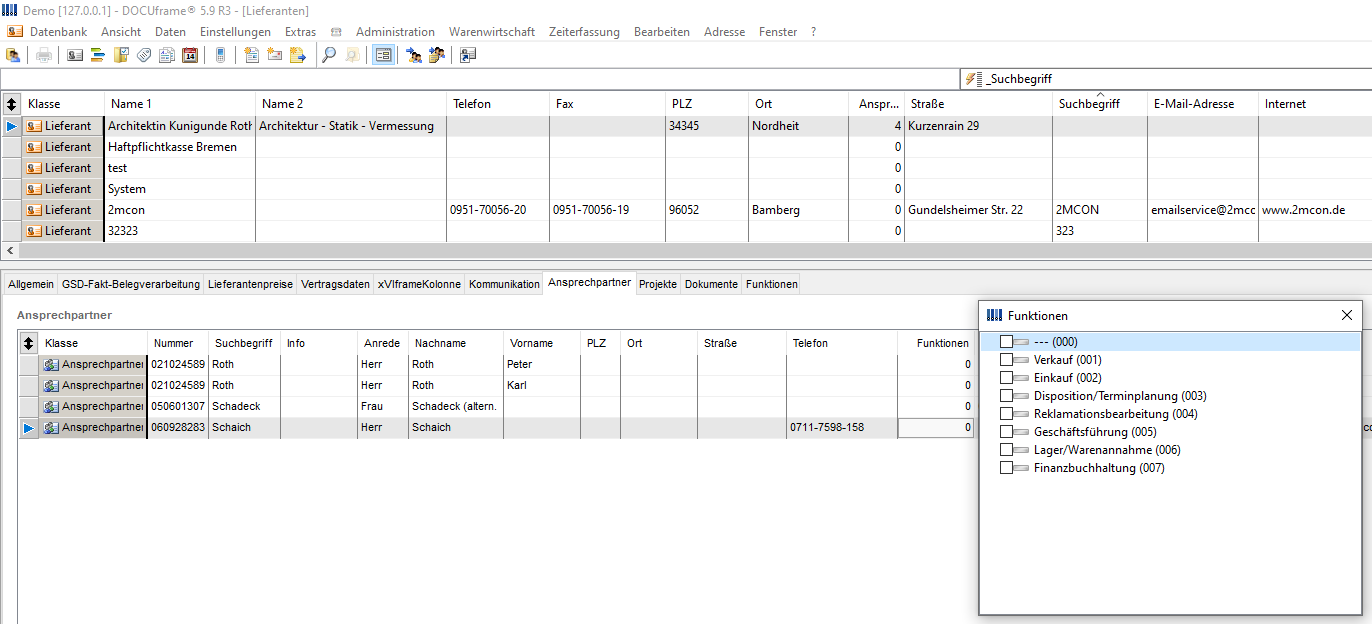This screenshot has width=1372, height=624.
Task: Check Finanzbuchhaltung (007) checkbox
Action: [x=1007, y=468]
